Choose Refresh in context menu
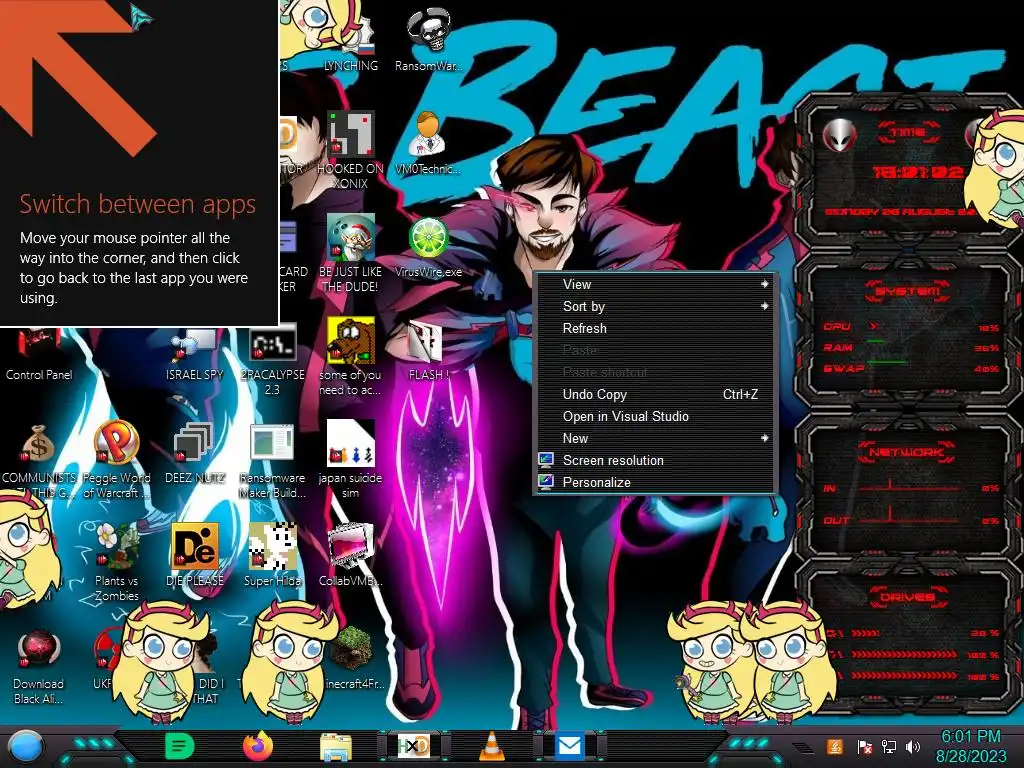Image resolution: width=1024 pixels, height=768 pixels. [655, 328]
